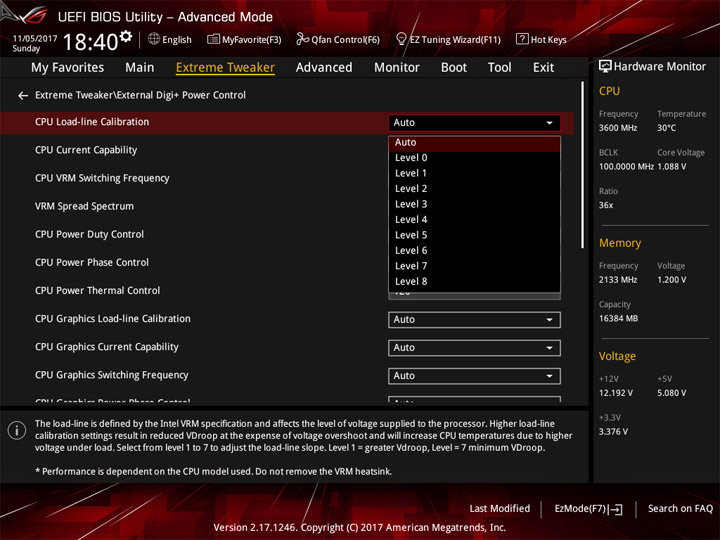Image resolution: width=720 pixels, height=540 pixels.
Task: Open Qfan Control(F6)
Action: pyautogui.click(x=338, y=39)
